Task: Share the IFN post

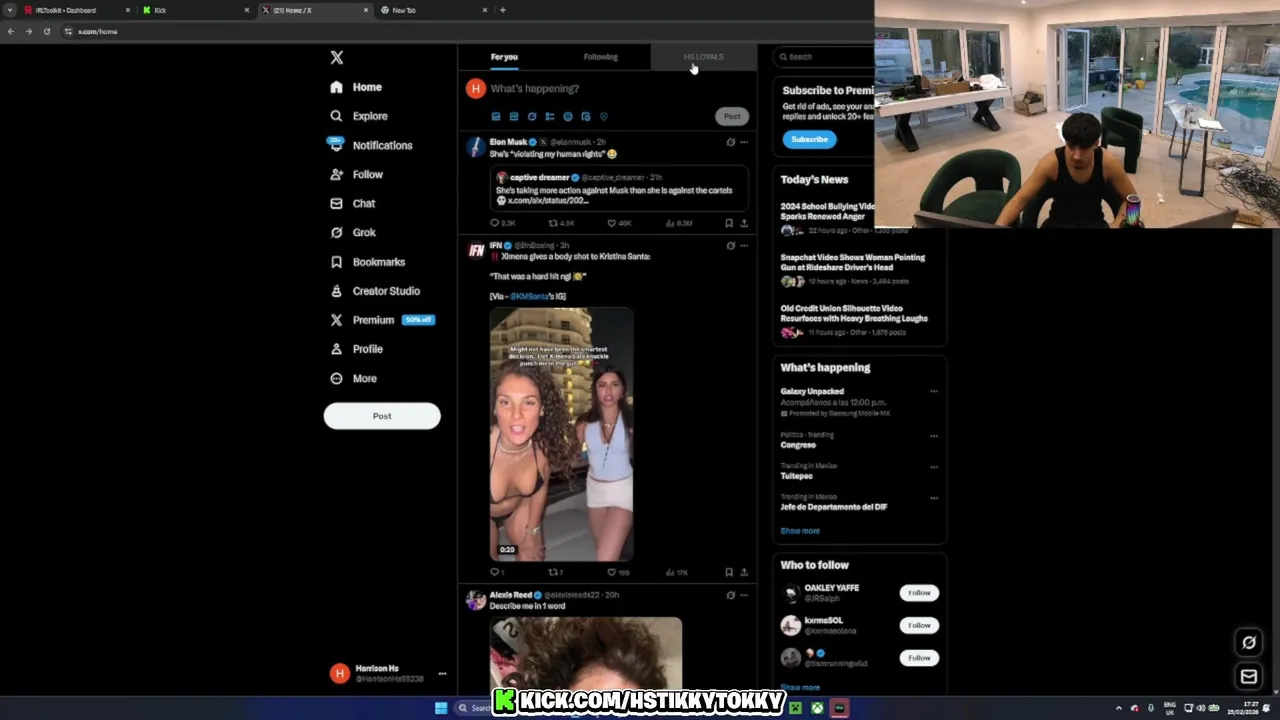Action: (744, 572)
